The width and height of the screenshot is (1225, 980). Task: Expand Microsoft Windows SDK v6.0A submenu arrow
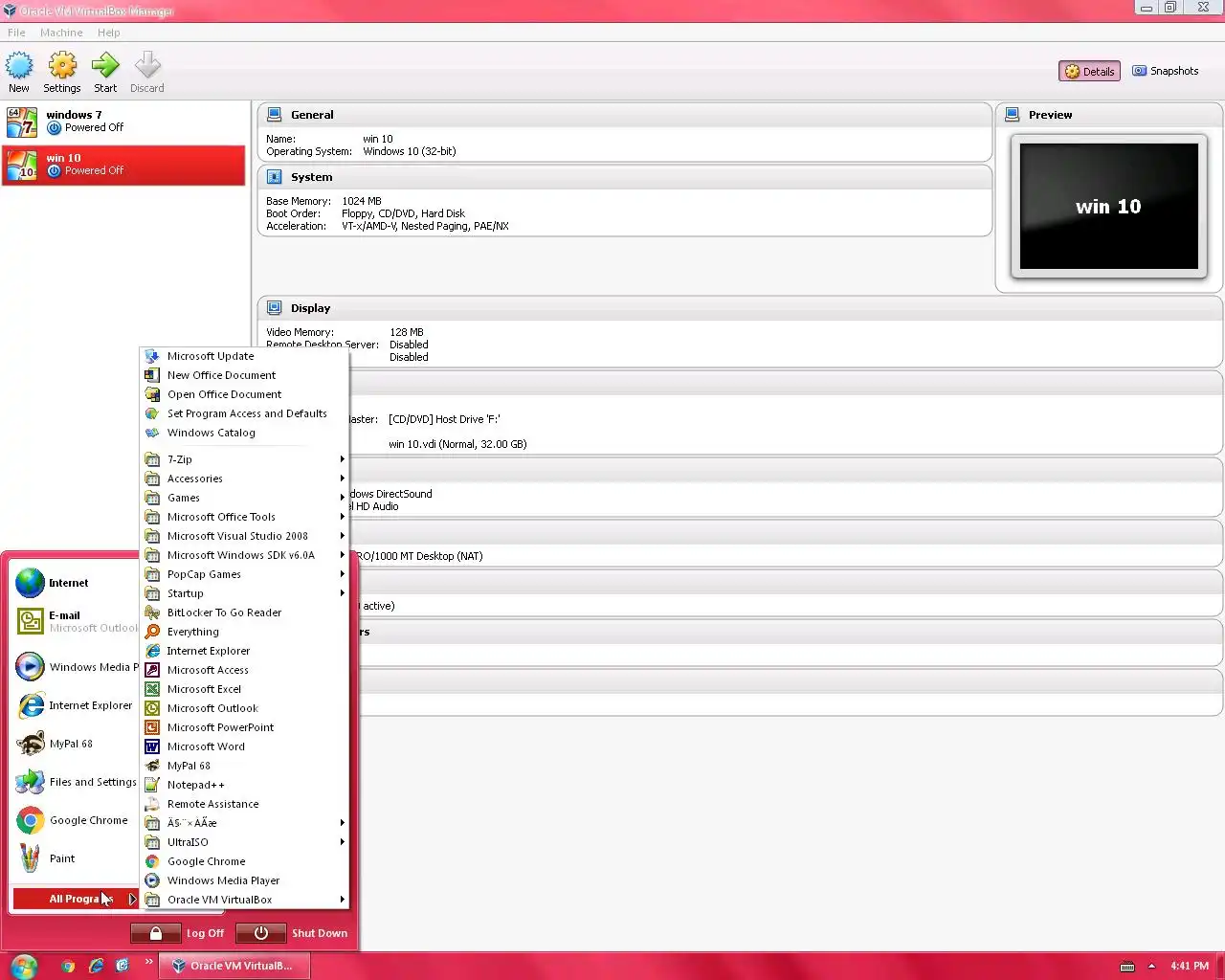click(x=342, y=555)
